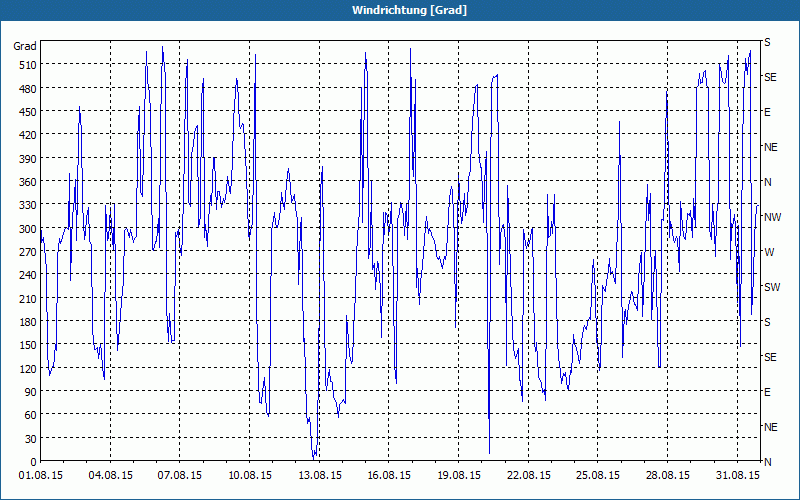
Task: Pick the "30" degree label
Action: pyautogui.click(x=31, y=439)
